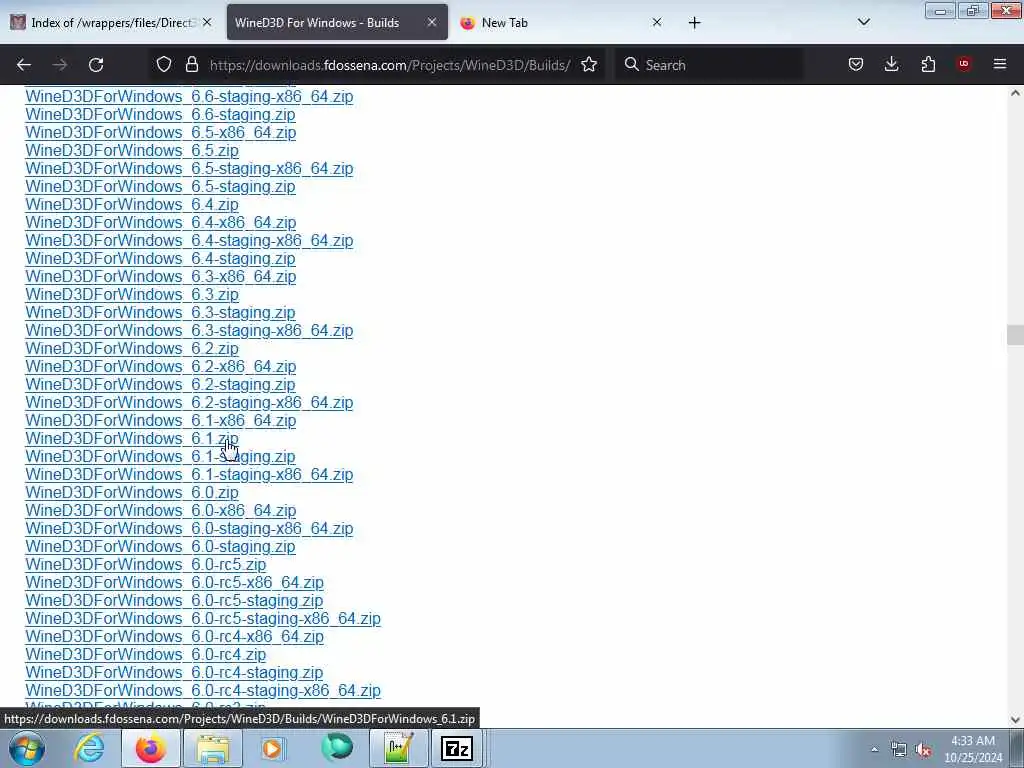Open WineD3DForWindows_6.0-staging.zip link
1024x768 pixels.
click(160, 547)
